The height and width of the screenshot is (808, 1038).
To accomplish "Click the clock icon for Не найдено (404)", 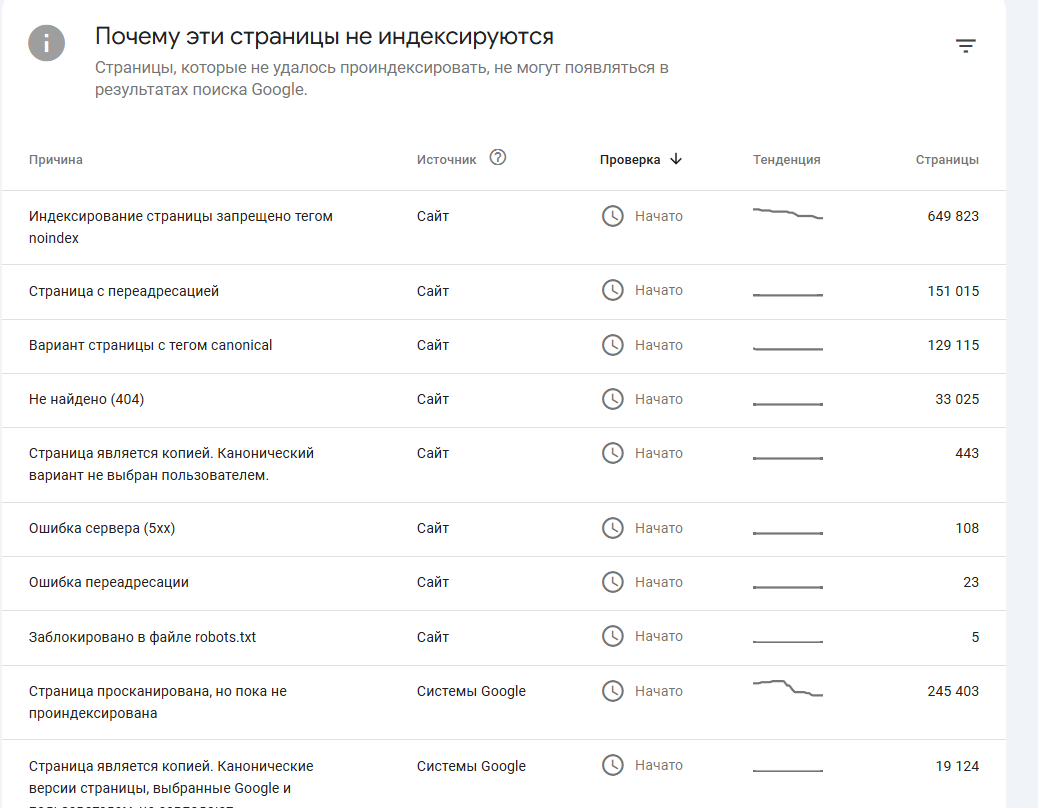I will click(x=612, y=399).
